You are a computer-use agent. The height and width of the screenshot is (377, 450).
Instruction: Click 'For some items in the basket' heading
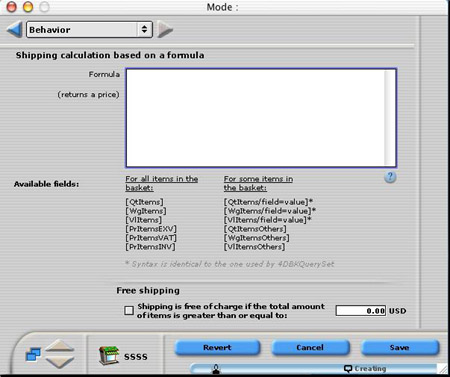258,183
